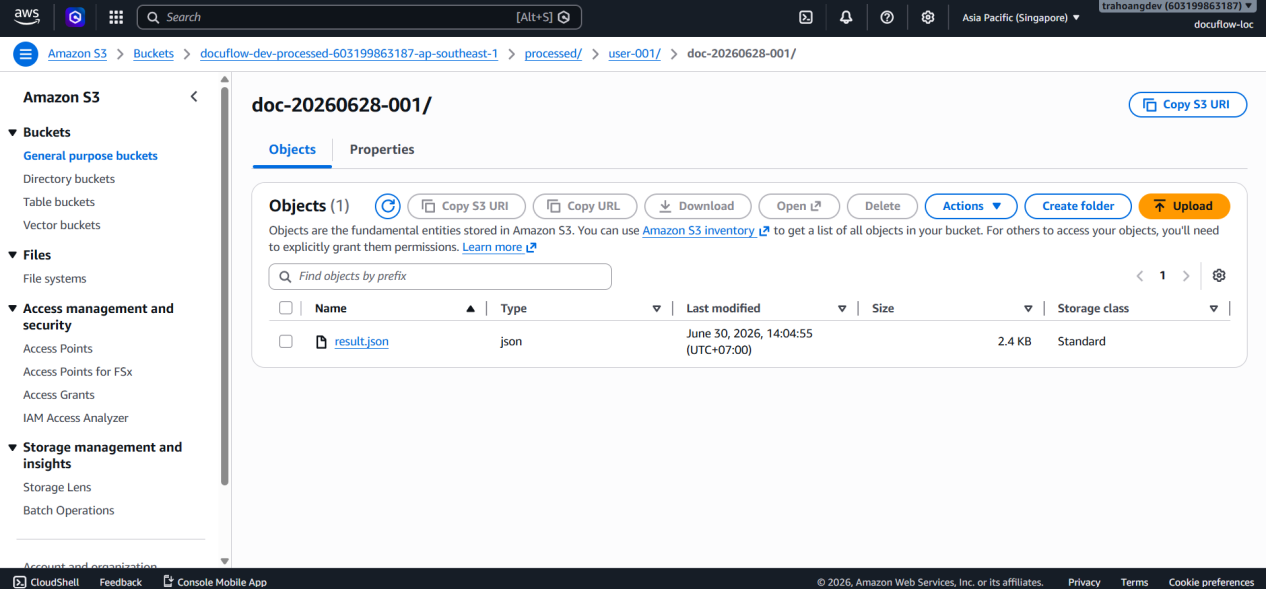The image size is (1266, 589).
Task: Click the CloudShell icon in the footer
Action: (19, 582)
